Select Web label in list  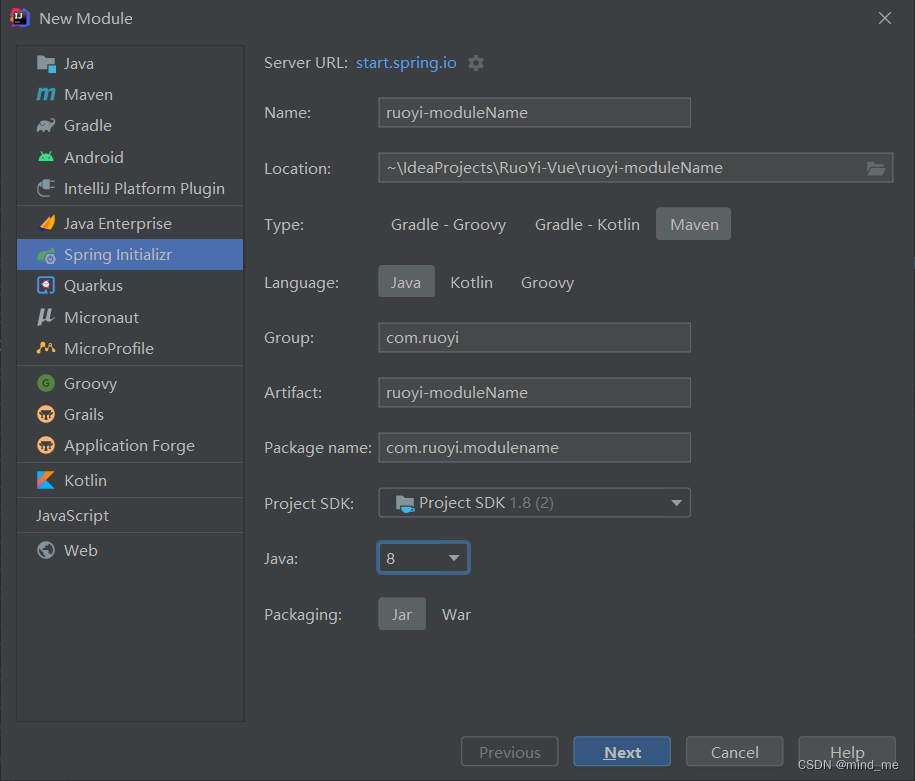pos(81,550)
